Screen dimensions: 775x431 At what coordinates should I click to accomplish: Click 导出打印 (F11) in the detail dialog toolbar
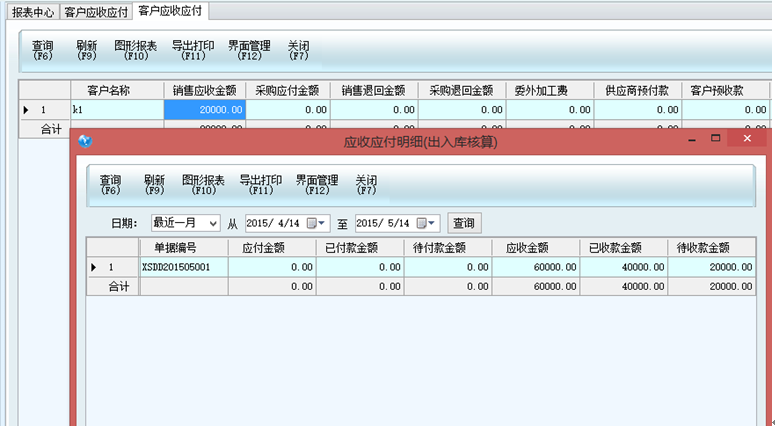(x=260, y=184)
